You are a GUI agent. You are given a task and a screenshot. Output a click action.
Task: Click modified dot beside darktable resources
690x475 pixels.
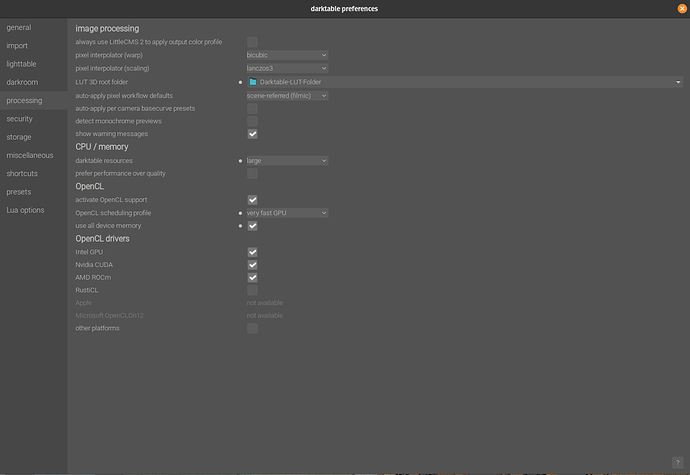click(x=240, y=161)
